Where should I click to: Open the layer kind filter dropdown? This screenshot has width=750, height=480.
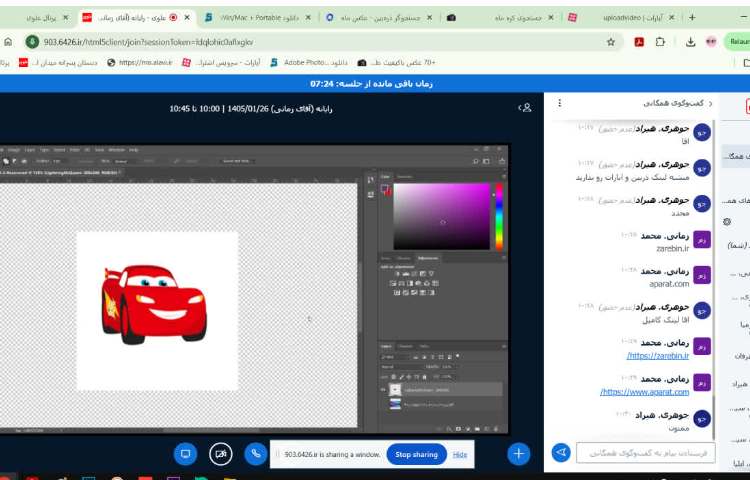[x=395, y=357]
